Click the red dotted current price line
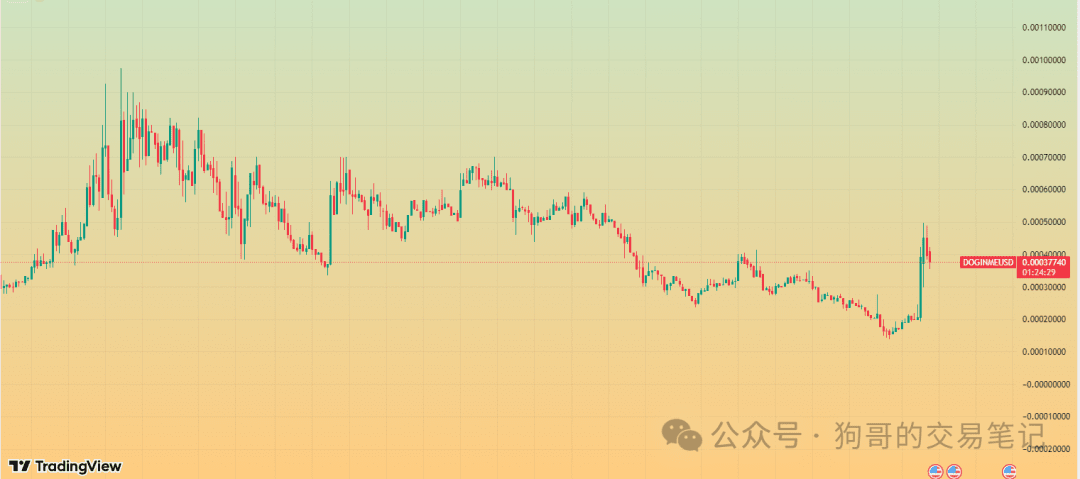The height and width of the screenshot is (479, 1080). 480,263
